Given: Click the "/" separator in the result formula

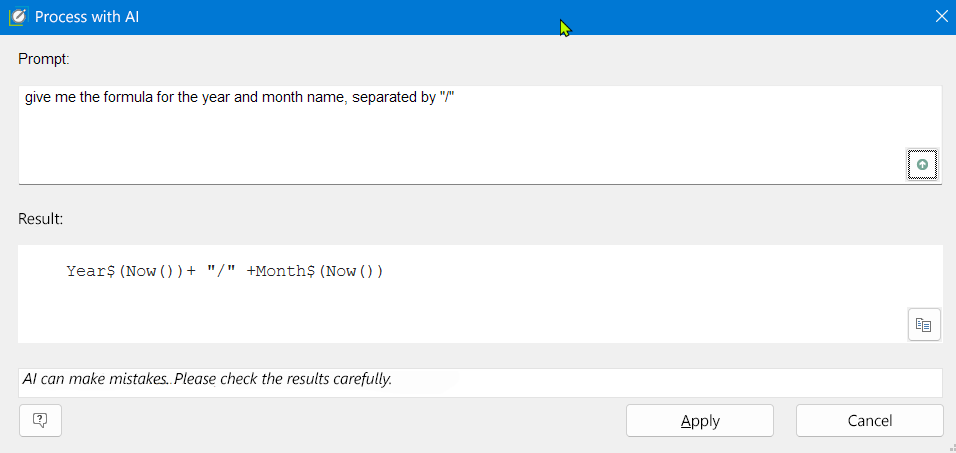Looking at the screenshot, I should [220, 271].
